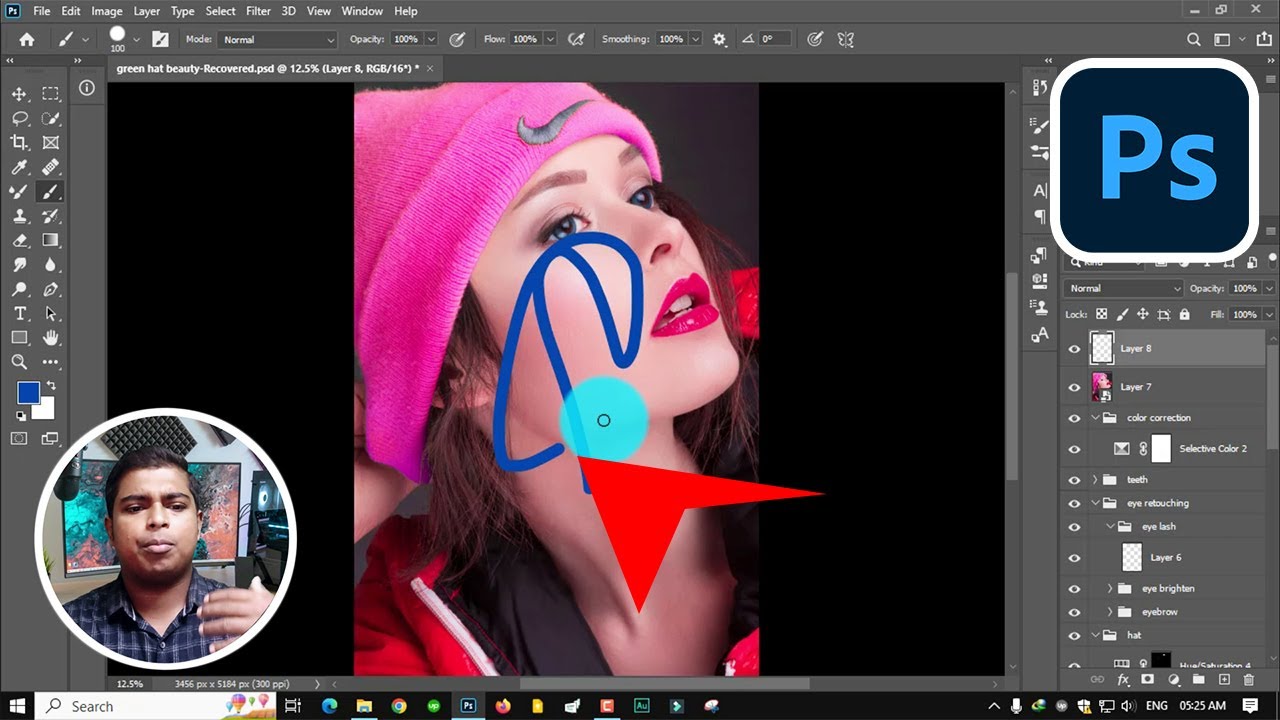Select the Eyedropper tool

click(x=19, y=167)
